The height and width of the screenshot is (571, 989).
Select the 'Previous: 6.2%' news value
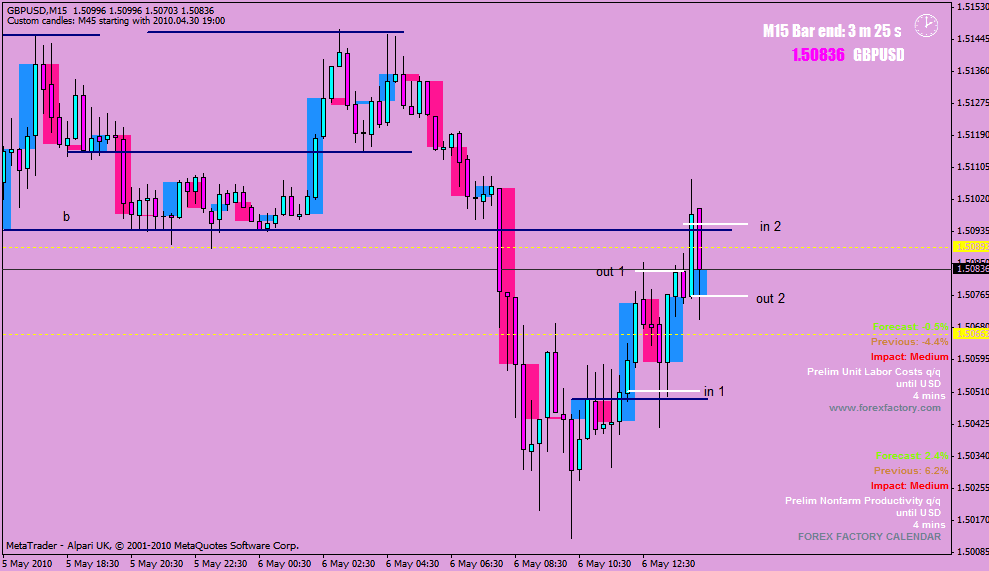pyautogui.click(x=911, y=471)
